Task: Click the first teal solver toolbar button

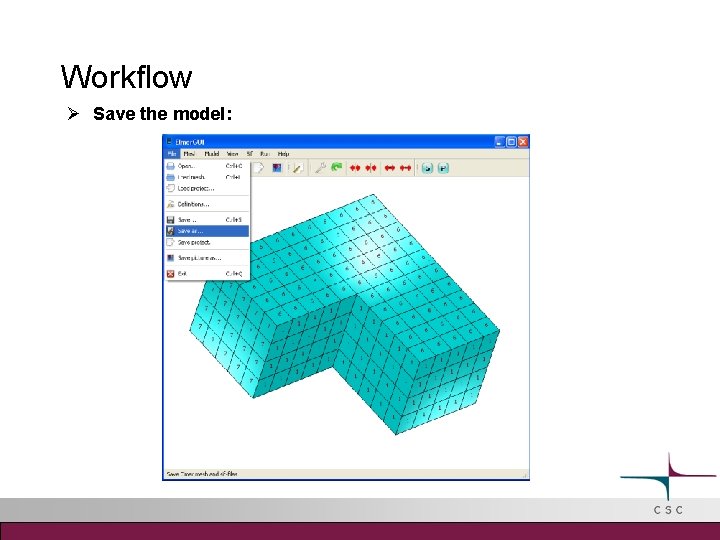Action: point(428,168)
